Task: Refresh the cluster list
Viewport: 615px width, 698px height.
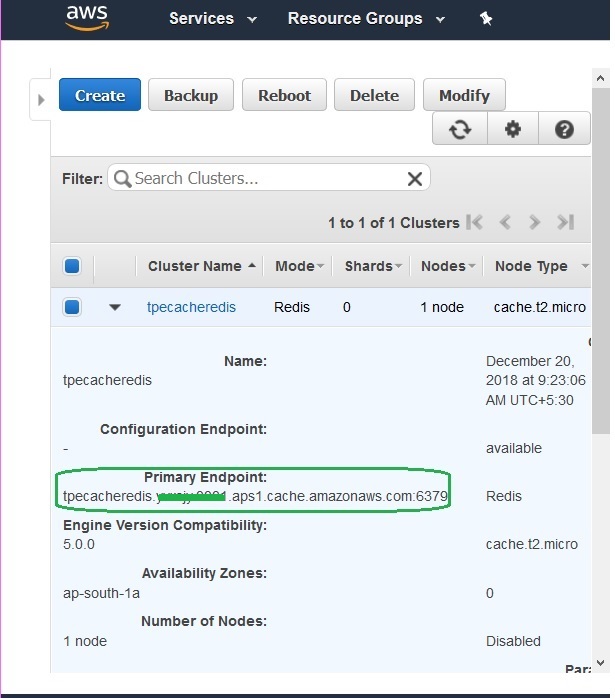Action: click(x=460, y=130)
